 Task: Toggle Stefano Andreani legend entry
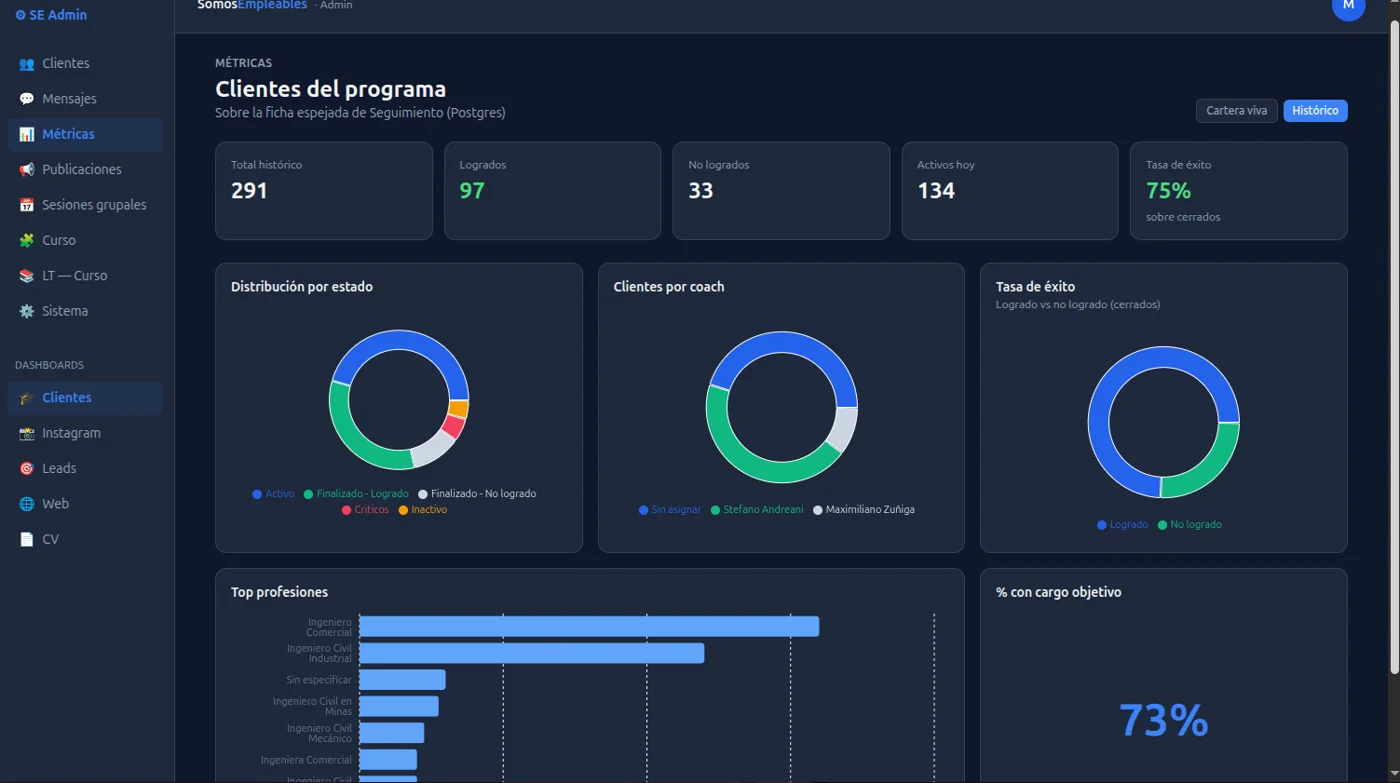coord(757,510)
